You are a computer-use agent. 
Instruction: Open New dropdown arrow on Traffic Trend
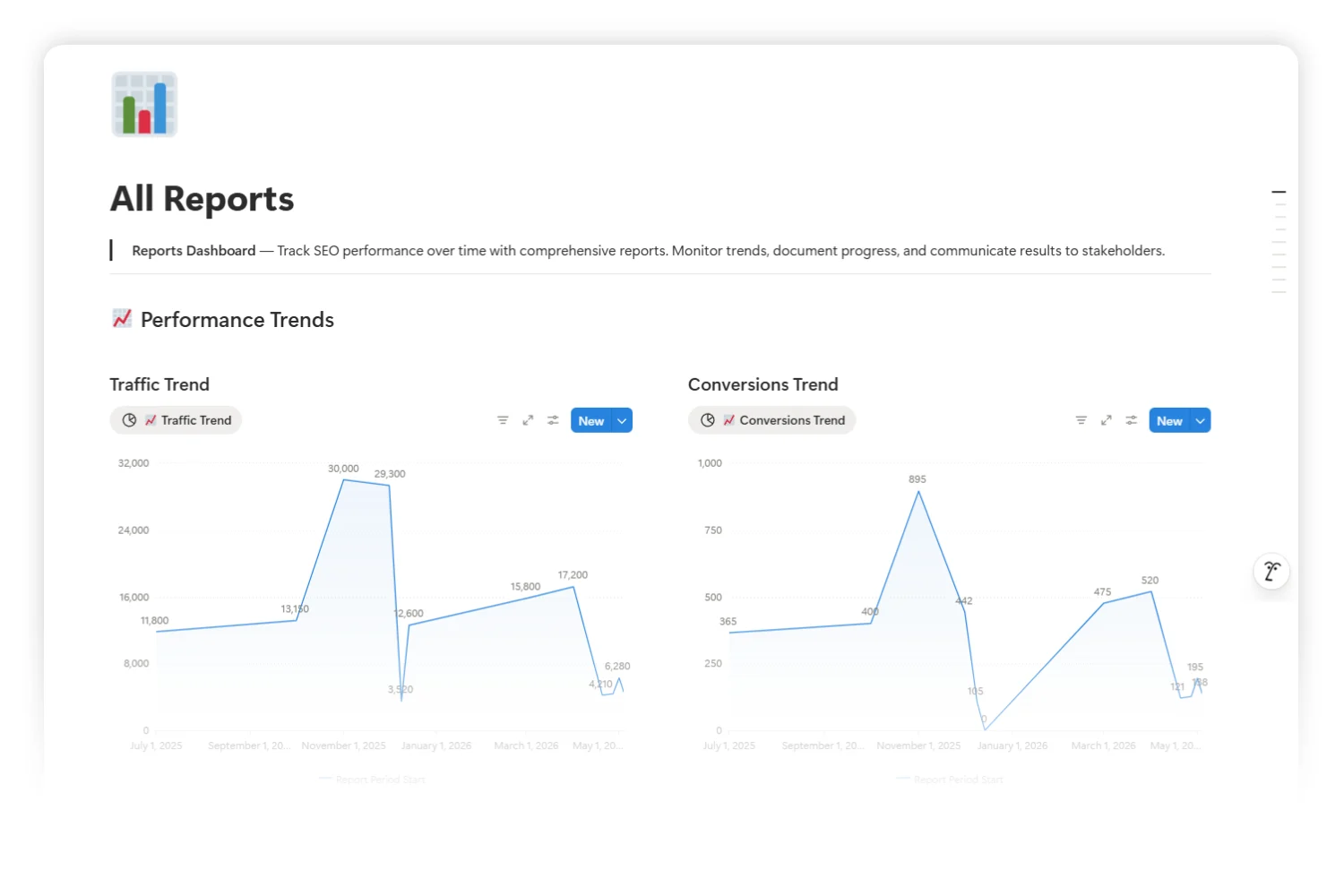point(622,420)
